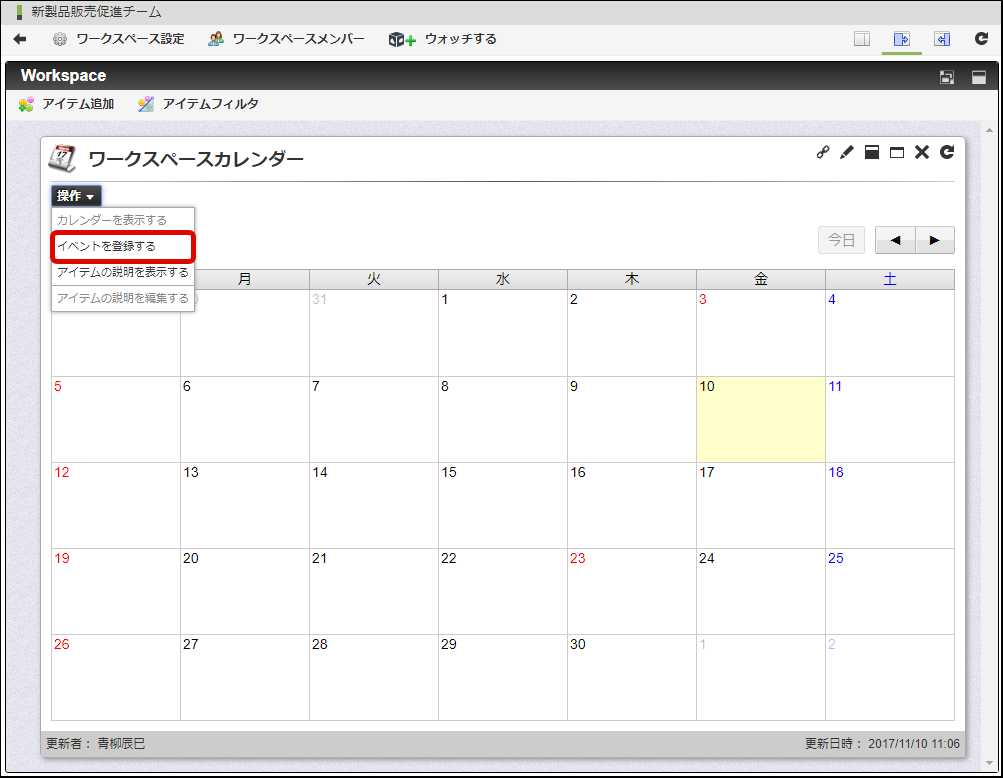Select アイテムの説明を表示する menu entry
The width and height of the screenshot is (1003, 778).
123,272
